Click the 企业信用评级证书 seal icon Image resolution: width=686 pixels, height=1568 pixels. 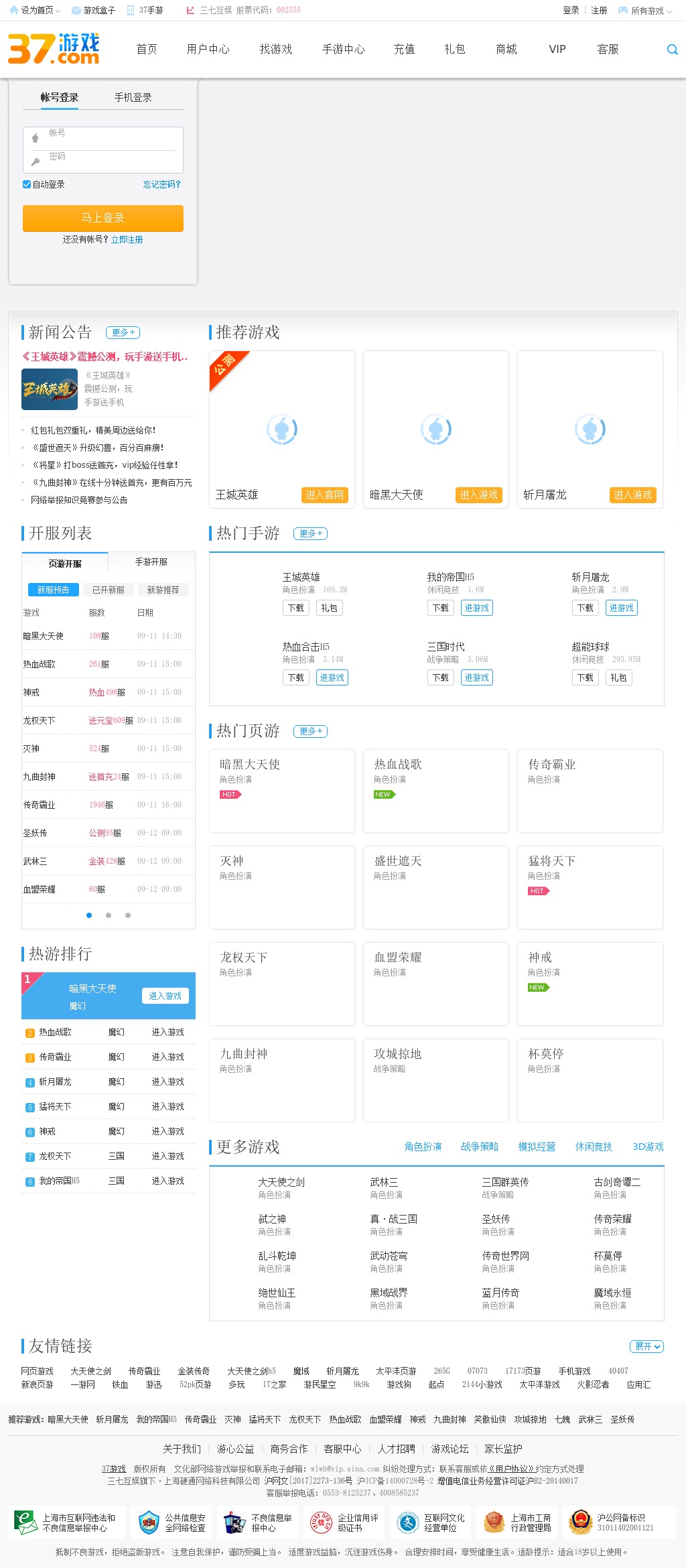coord(321,1522)
